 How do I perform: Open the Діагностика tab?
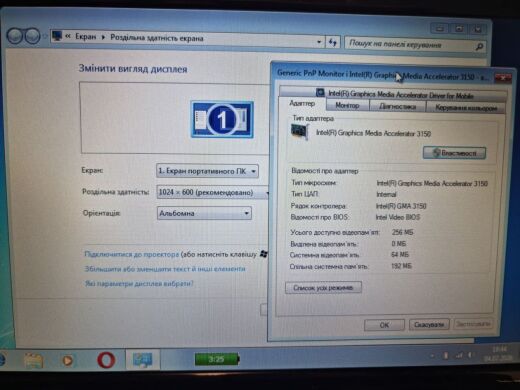(398, 106)
